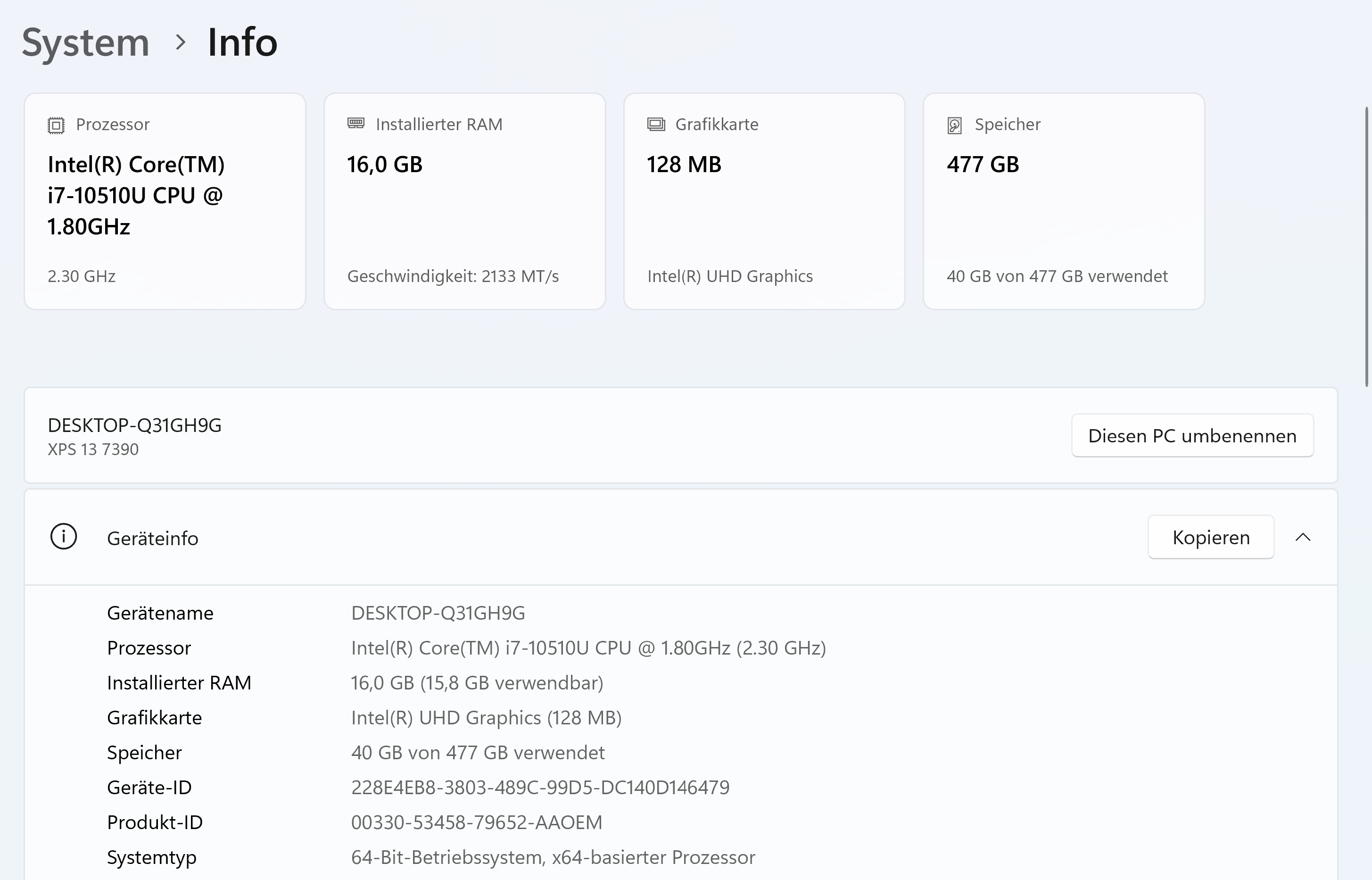The width and height of the screenshot is (1372, 880).
Task: Copy device info with Kopieren
Action: pyautogui.click(x=1211, y=537)
